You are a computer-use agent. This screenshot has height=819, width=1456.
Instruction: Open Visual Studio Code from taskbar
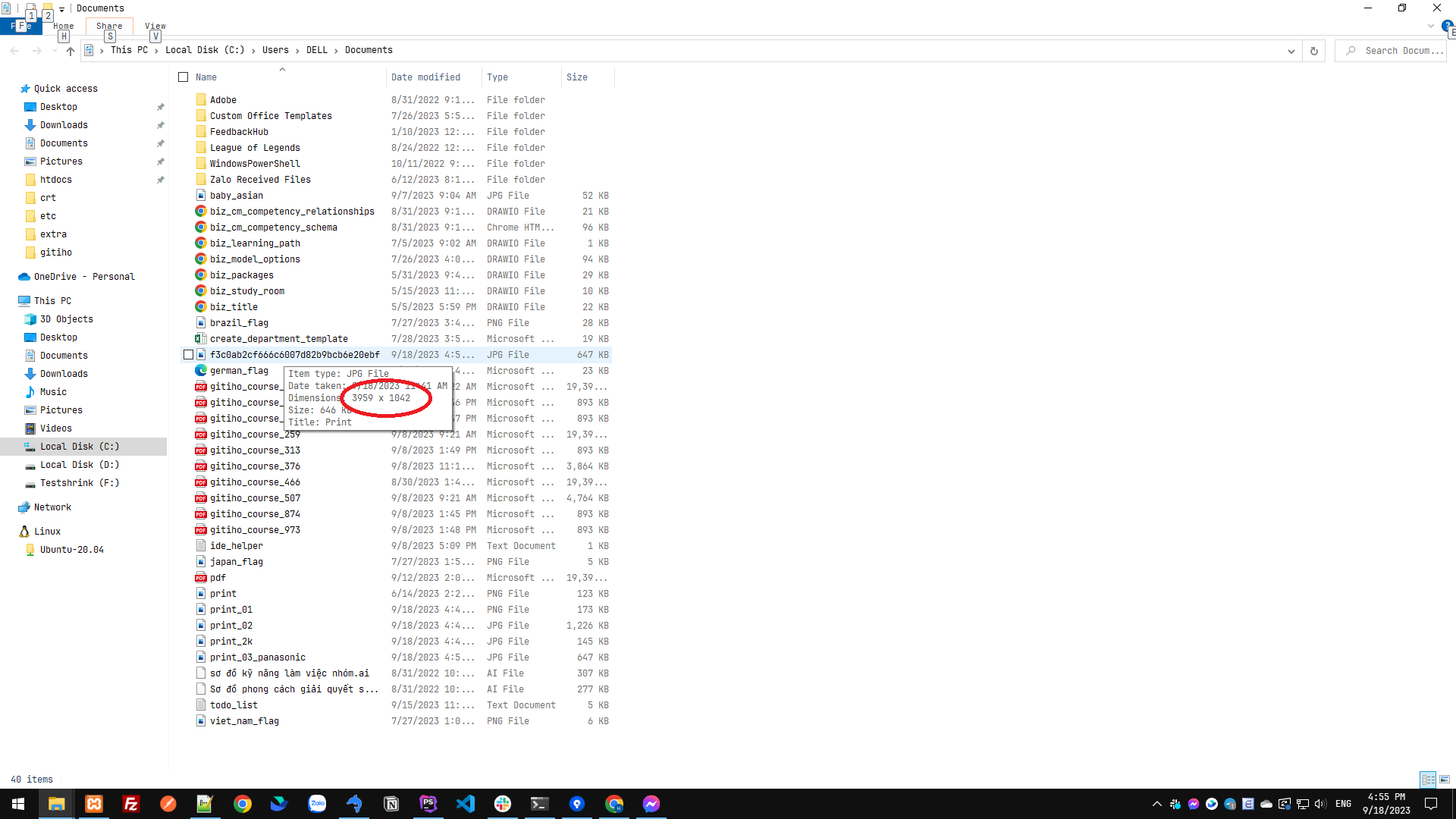coord(466,804)
